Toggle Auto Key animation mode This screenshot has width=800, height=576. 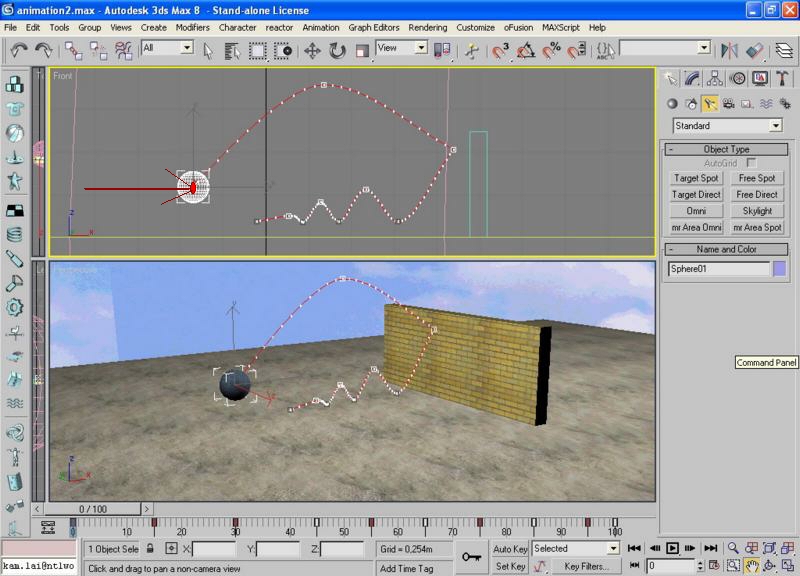[510, 549]
